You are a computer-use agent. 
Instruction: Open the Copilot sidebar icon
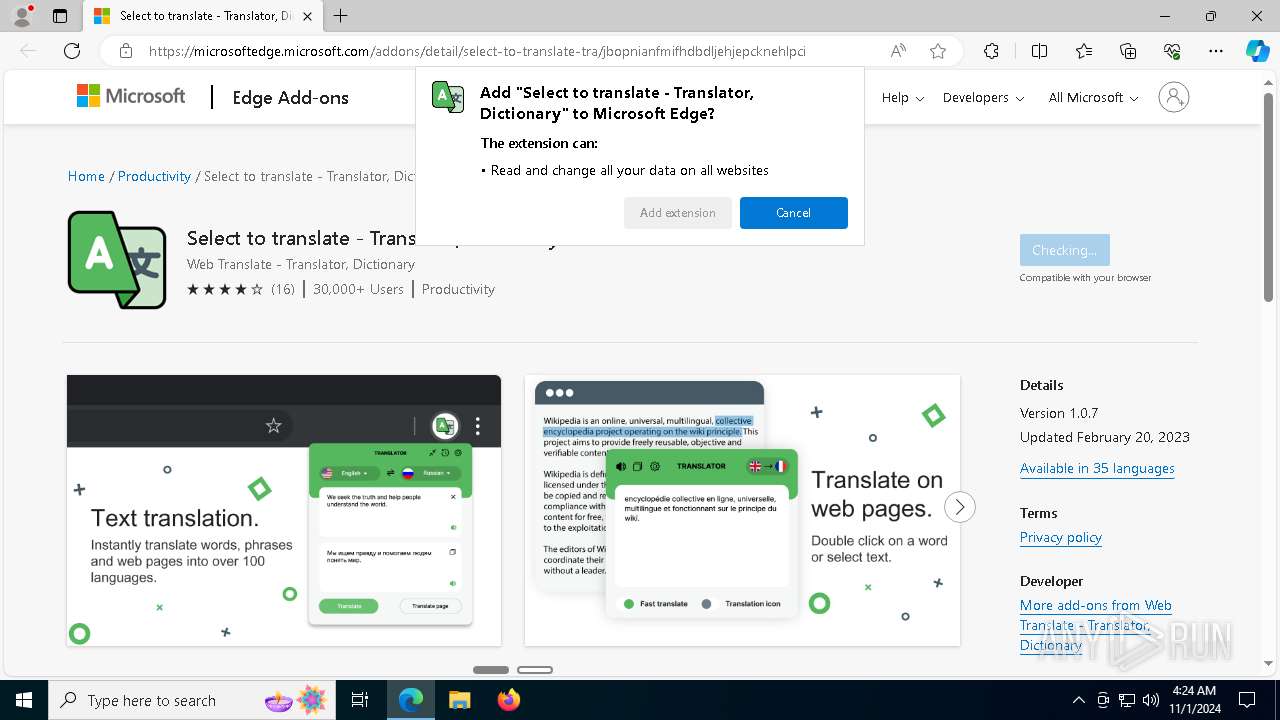pos(1257,51)
